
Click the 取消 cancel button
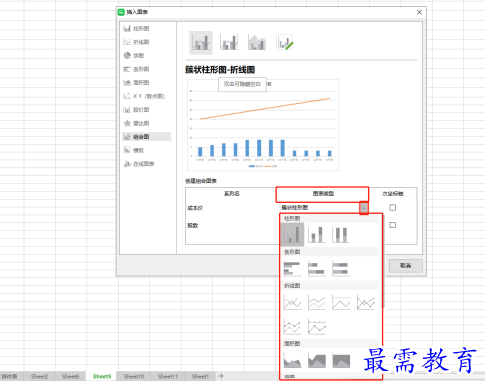(x=406, y=266)
